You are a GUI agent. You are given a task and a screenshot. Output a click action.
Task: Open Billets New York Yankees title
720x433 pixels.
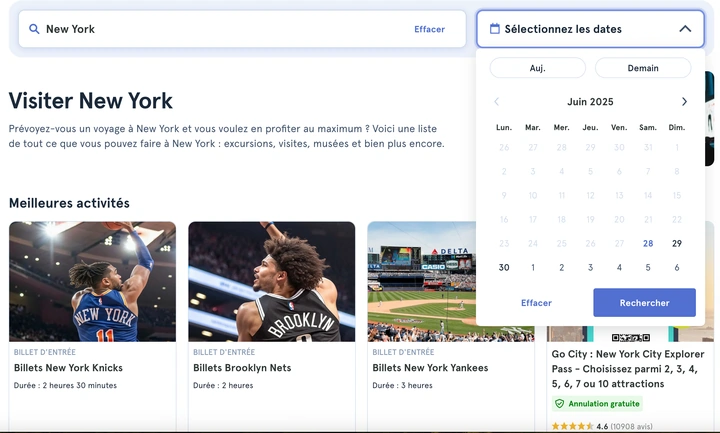(x=430, y=368)
